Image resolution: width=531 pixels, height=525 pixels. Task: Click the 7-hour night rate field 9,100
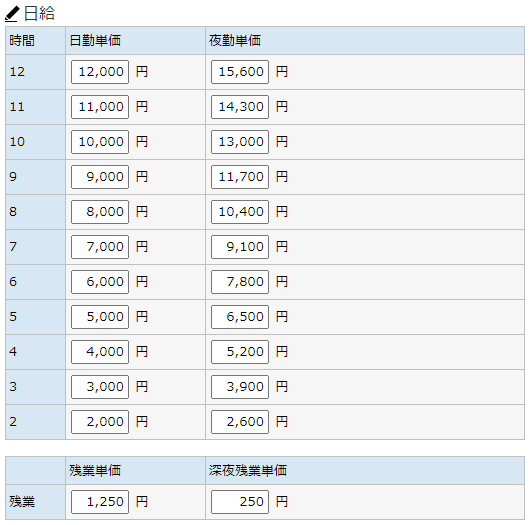[x=240, y=247]
